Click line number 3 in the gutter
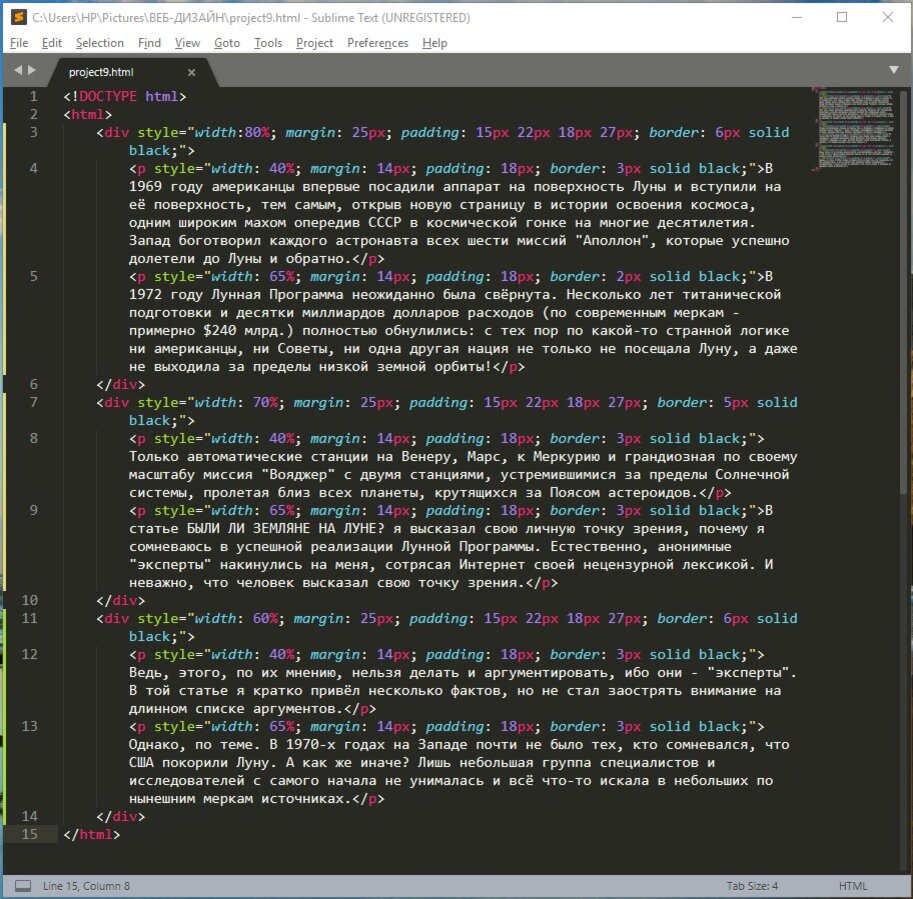 (34, 132)
